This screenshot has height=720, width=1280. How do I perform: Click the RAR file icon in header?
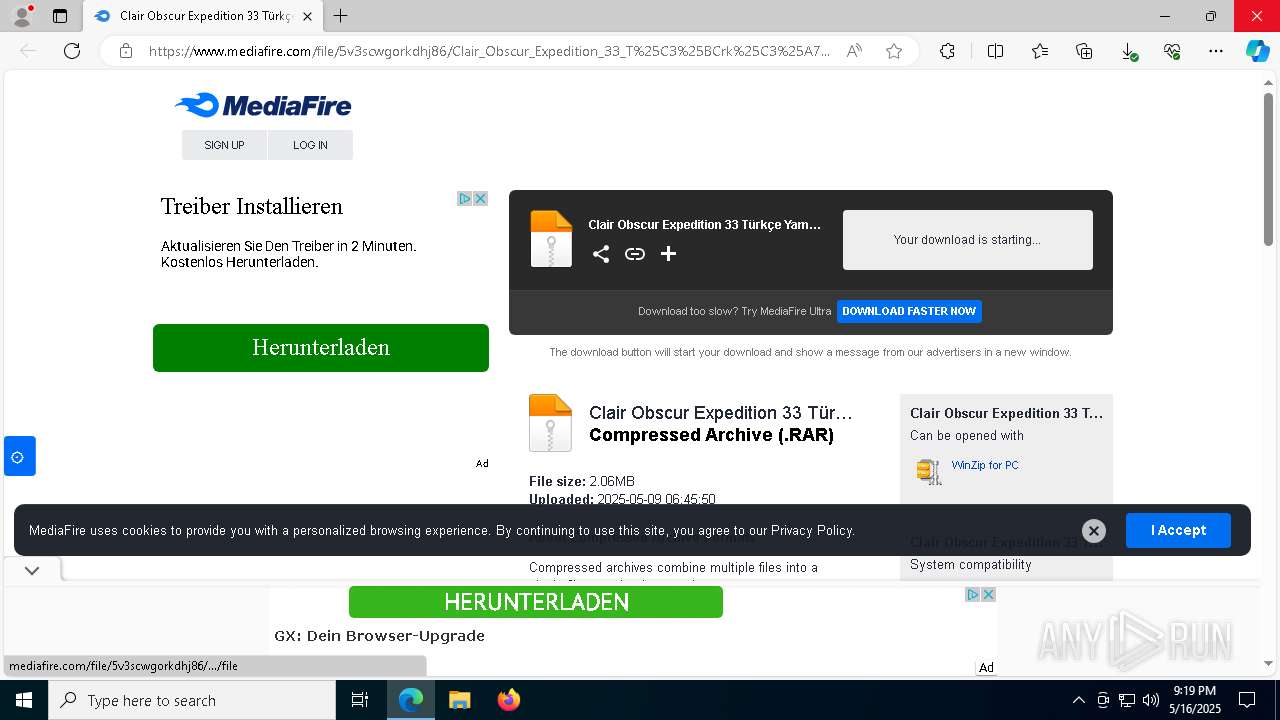coord(551,238)
